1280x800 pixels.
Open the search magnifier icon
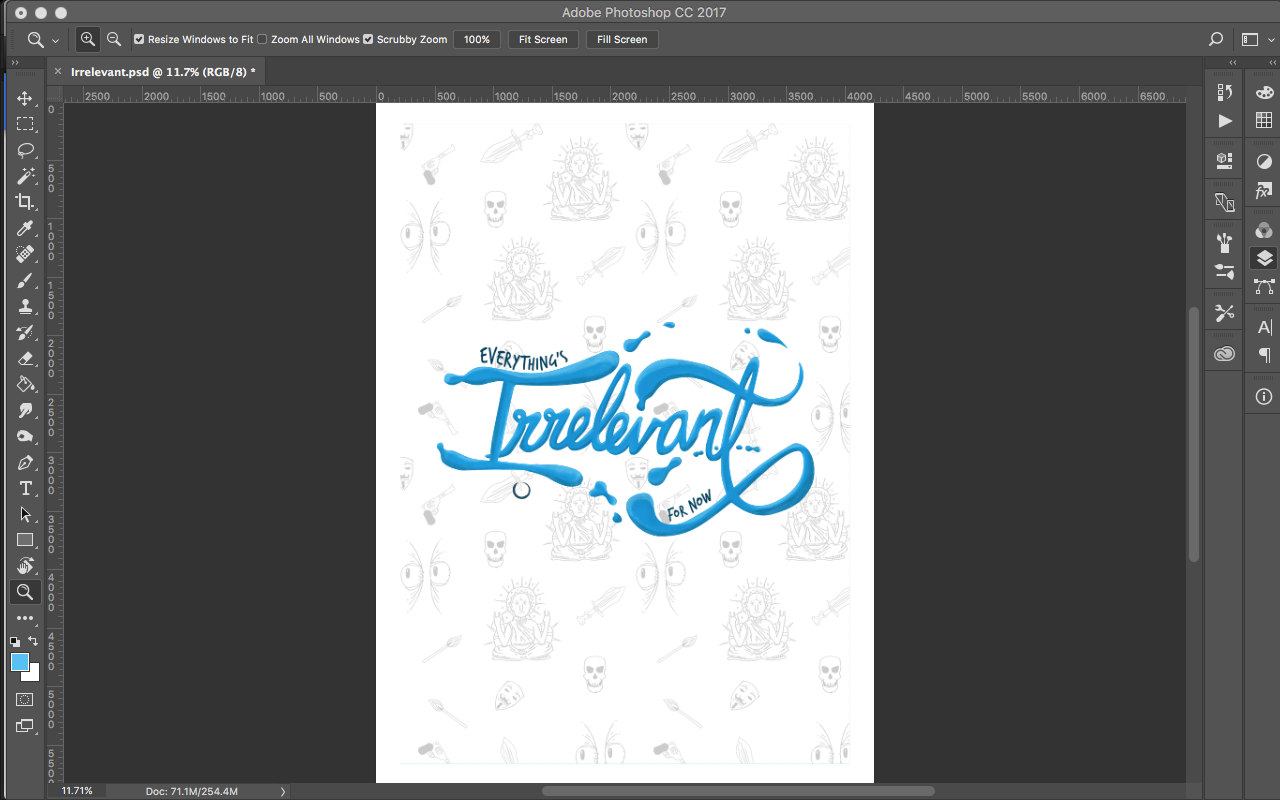pyautogui.click(x=1216, y=39)
